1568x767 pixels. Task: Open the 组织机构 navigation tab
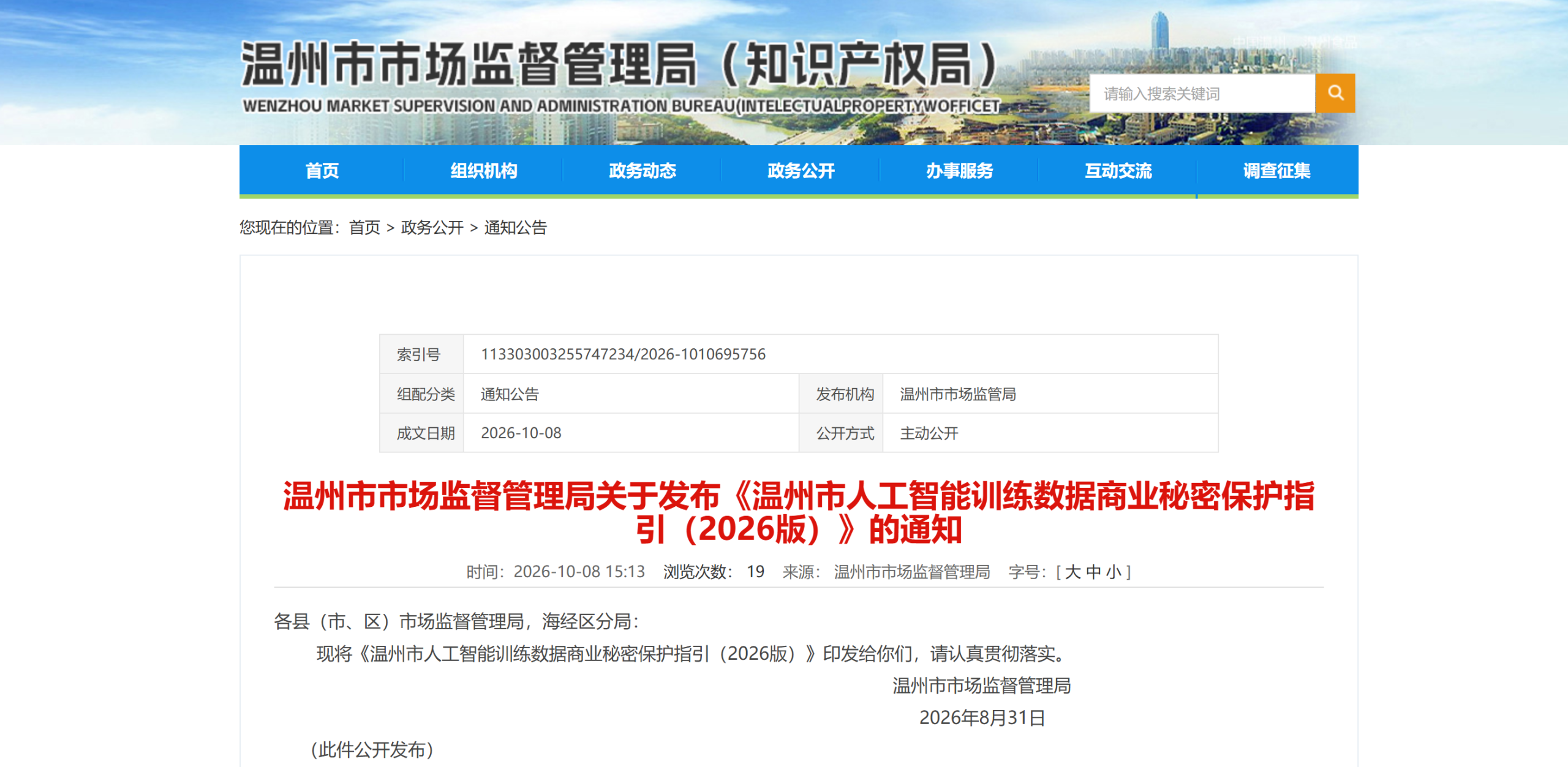[483, 171]
